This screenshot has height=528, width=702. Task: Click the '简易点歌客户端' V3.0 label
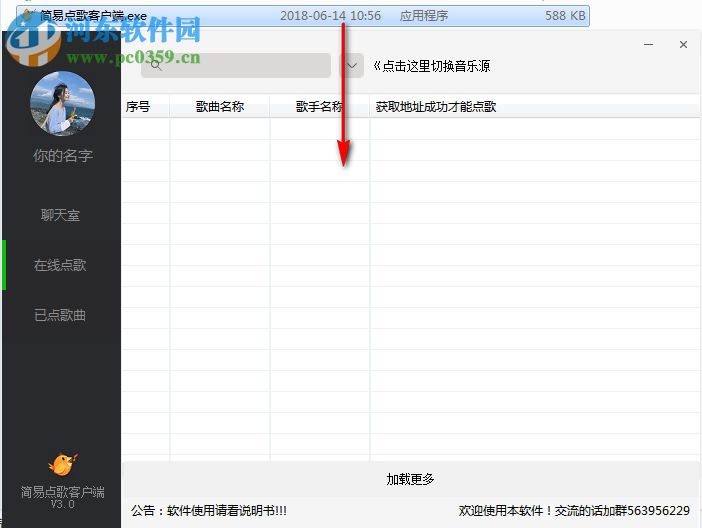(x=63, y=497)
